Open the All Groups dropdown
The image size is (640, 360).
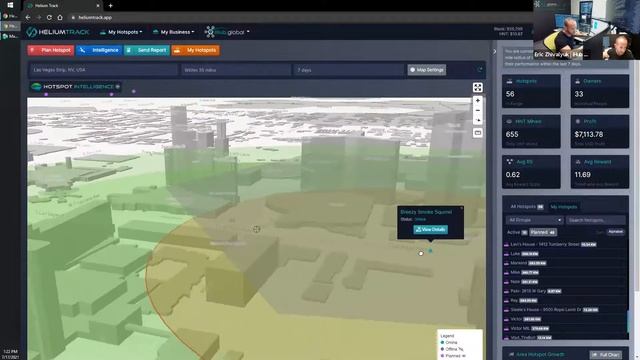(535, 220)
